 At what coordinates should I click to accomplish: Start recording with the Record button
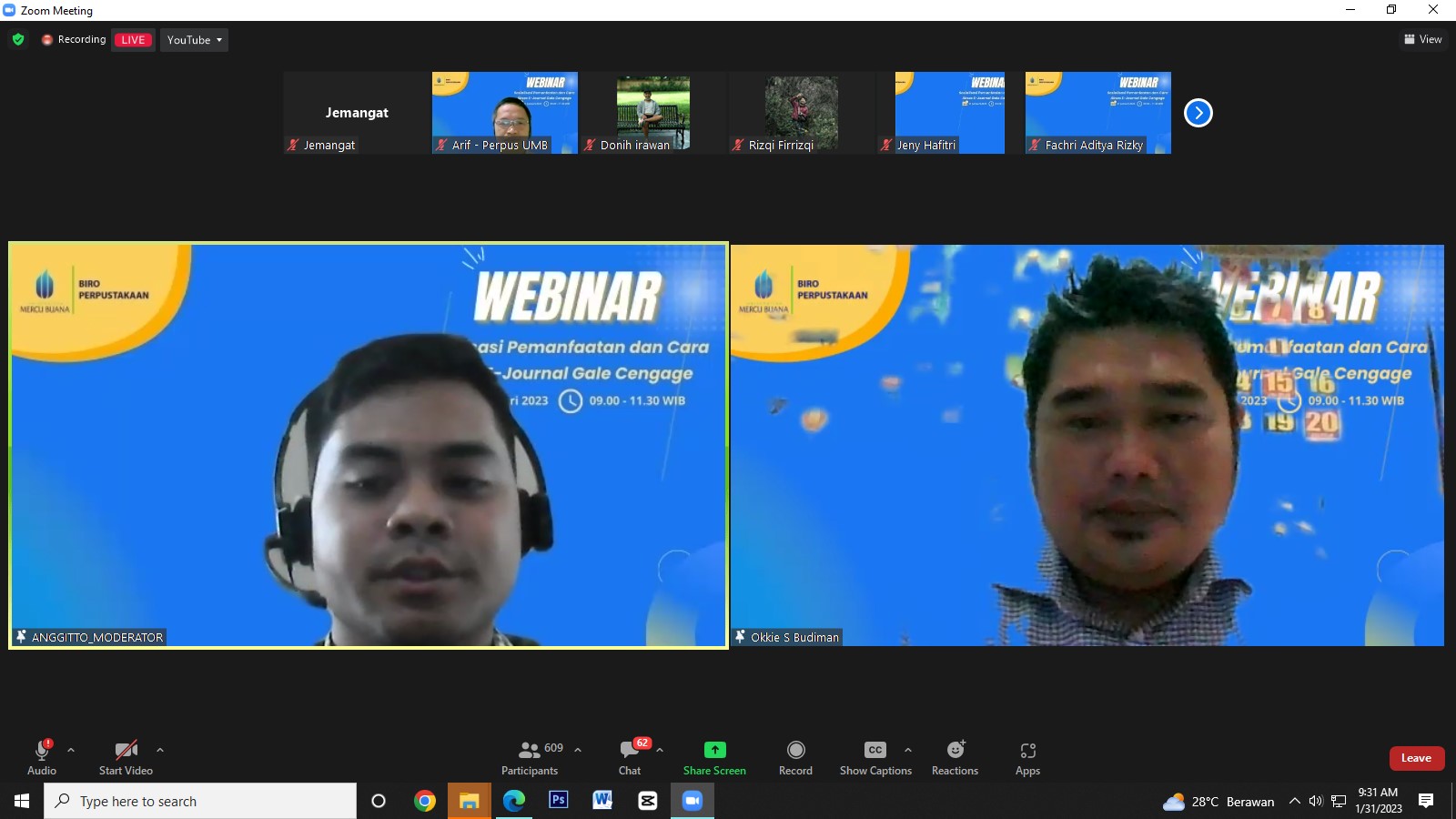pos(795,757)
